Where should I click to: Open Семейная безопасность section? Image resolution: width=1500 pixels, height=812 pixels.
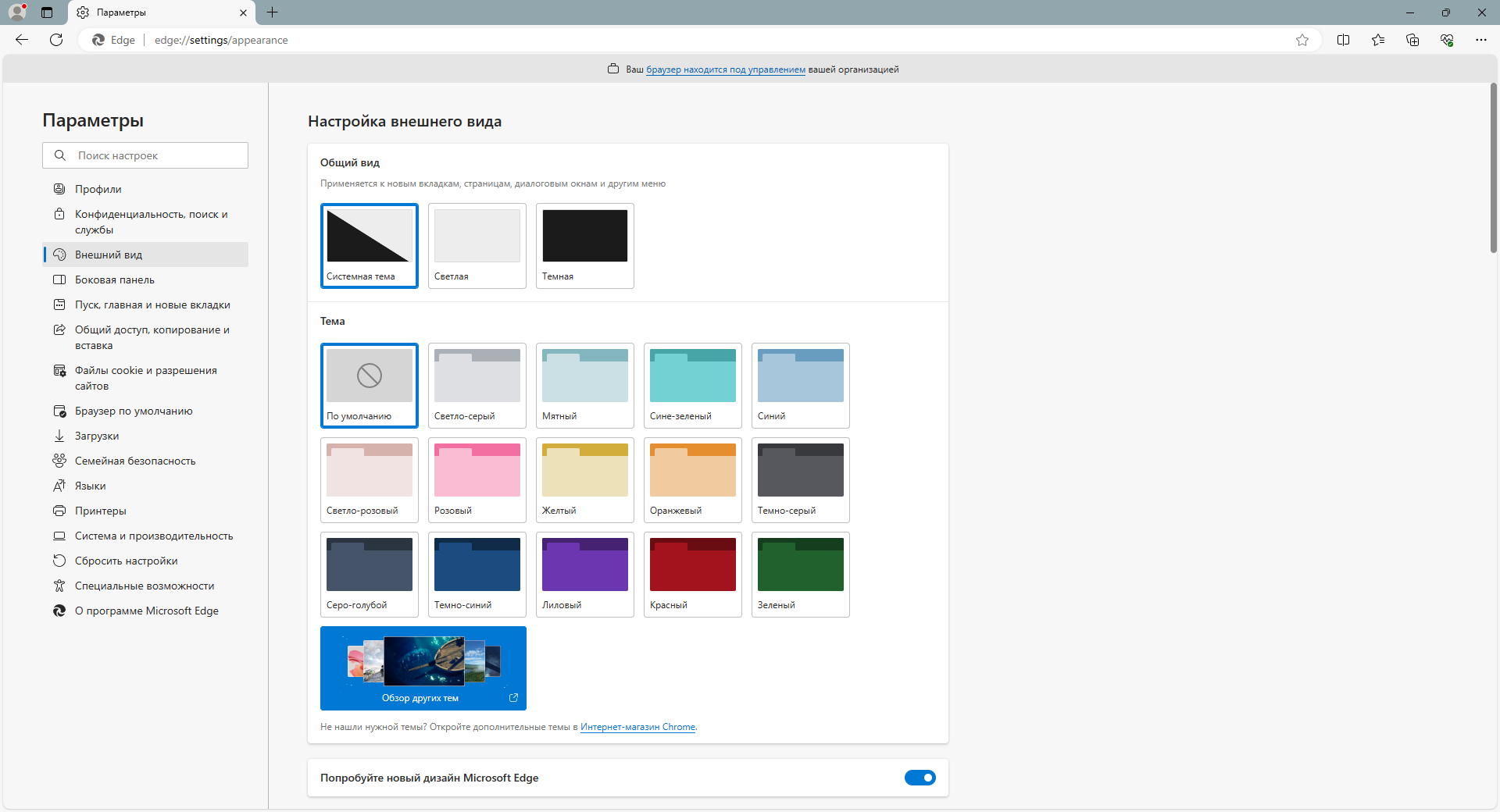(145, 461)
